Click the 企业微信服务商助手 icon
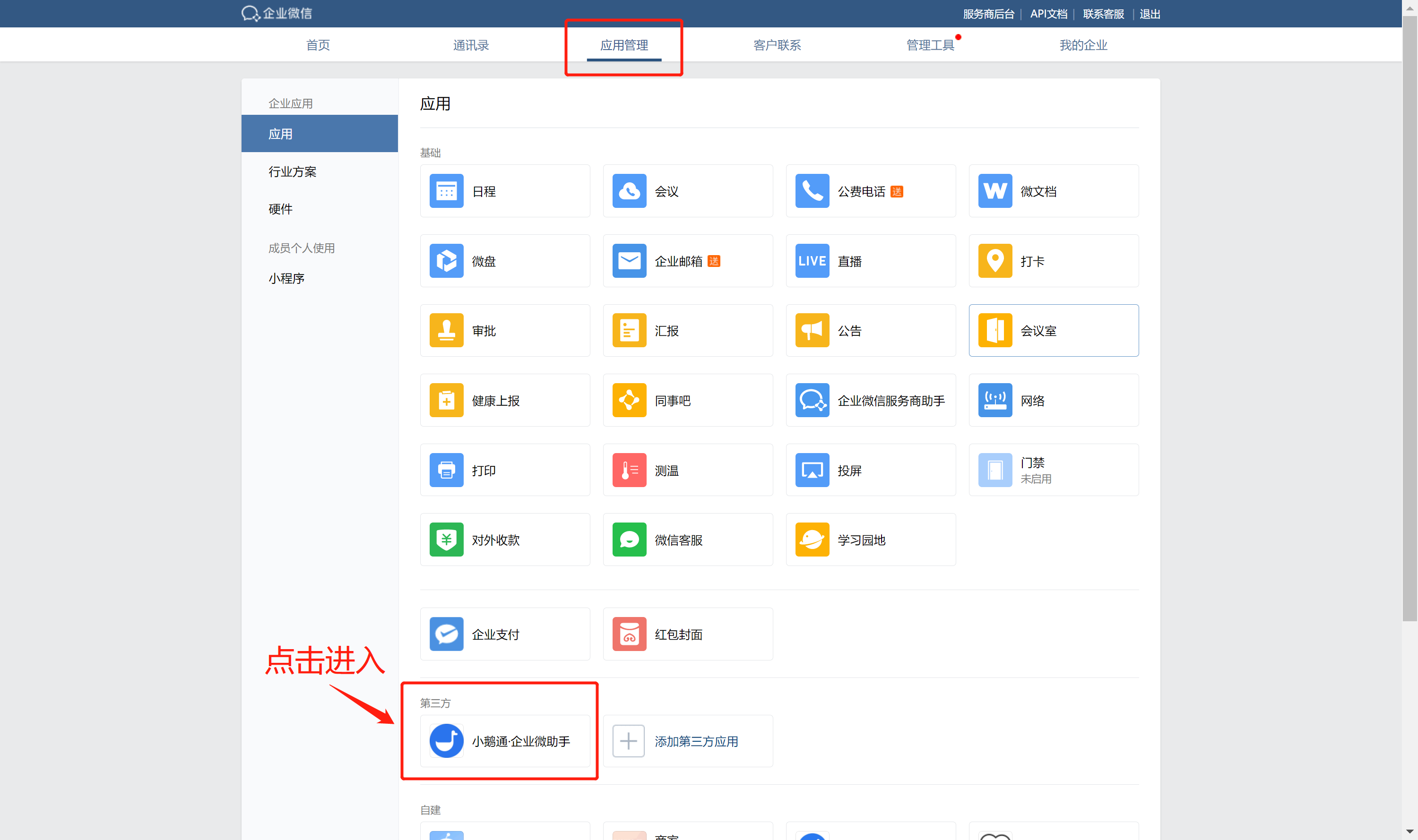The height and width of the screenshot is (840, 1418). point(812,401)
